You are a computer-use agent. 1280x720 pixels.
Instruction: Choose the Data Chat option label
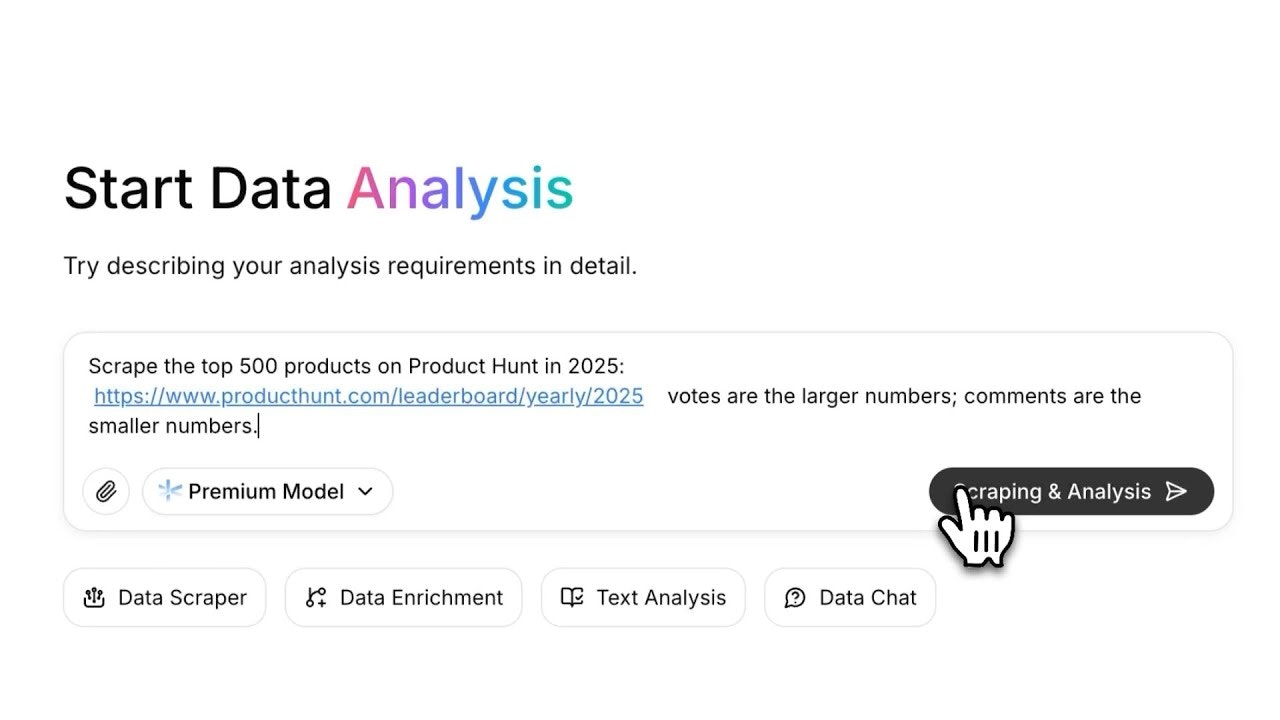(x=867, y=598)
